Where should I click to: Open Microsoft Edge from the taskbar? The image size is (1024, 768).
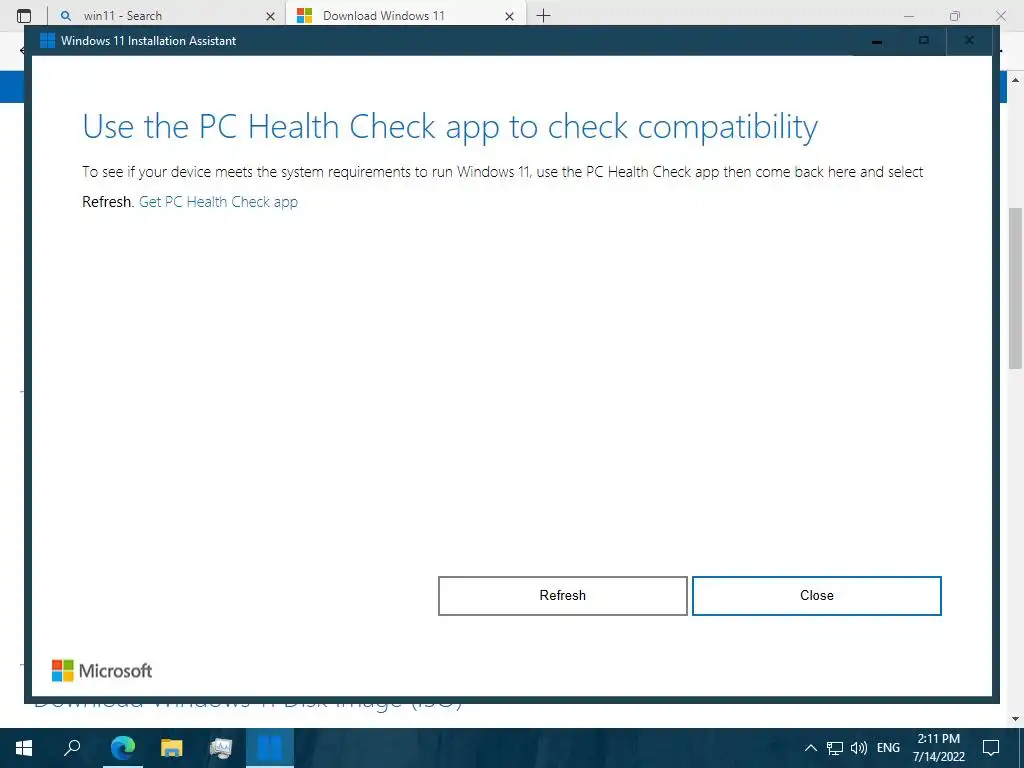pos(122,748)
